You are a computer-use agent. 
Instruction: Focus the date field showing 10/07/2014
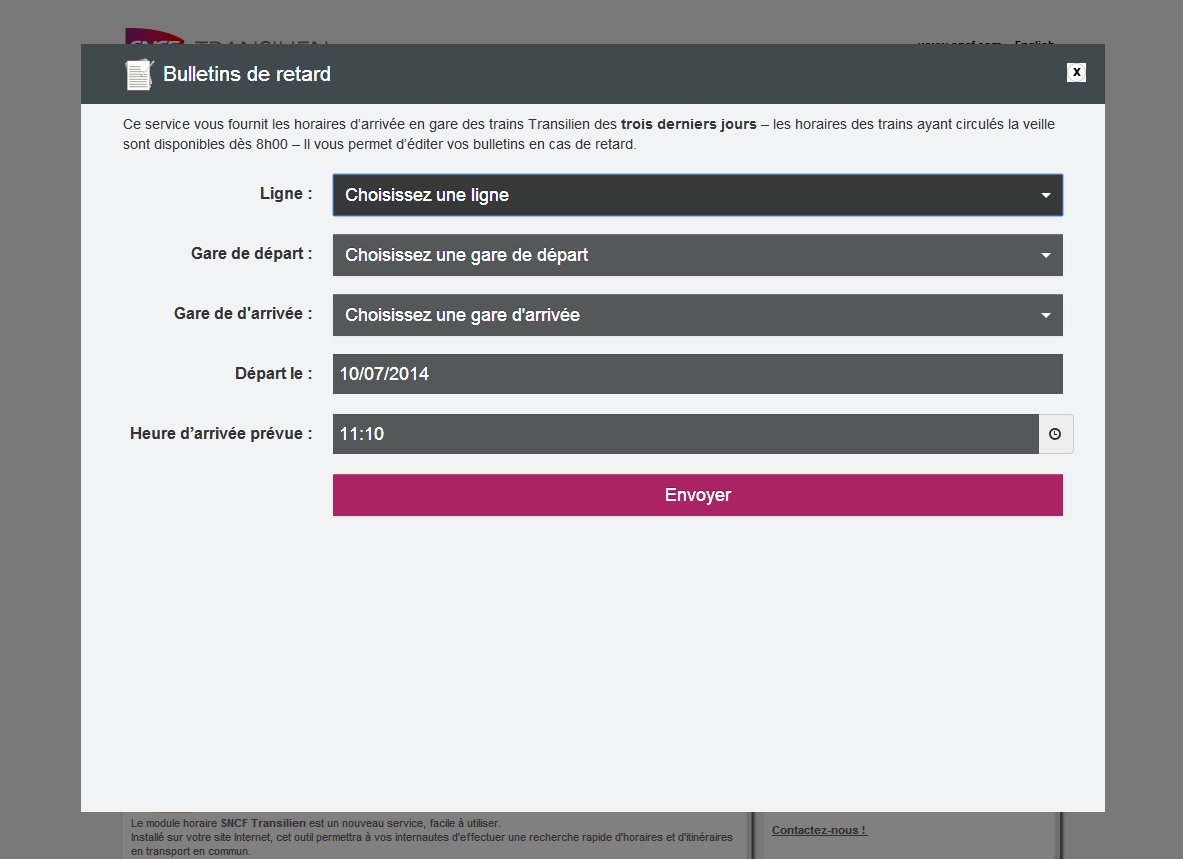(697, 374)
